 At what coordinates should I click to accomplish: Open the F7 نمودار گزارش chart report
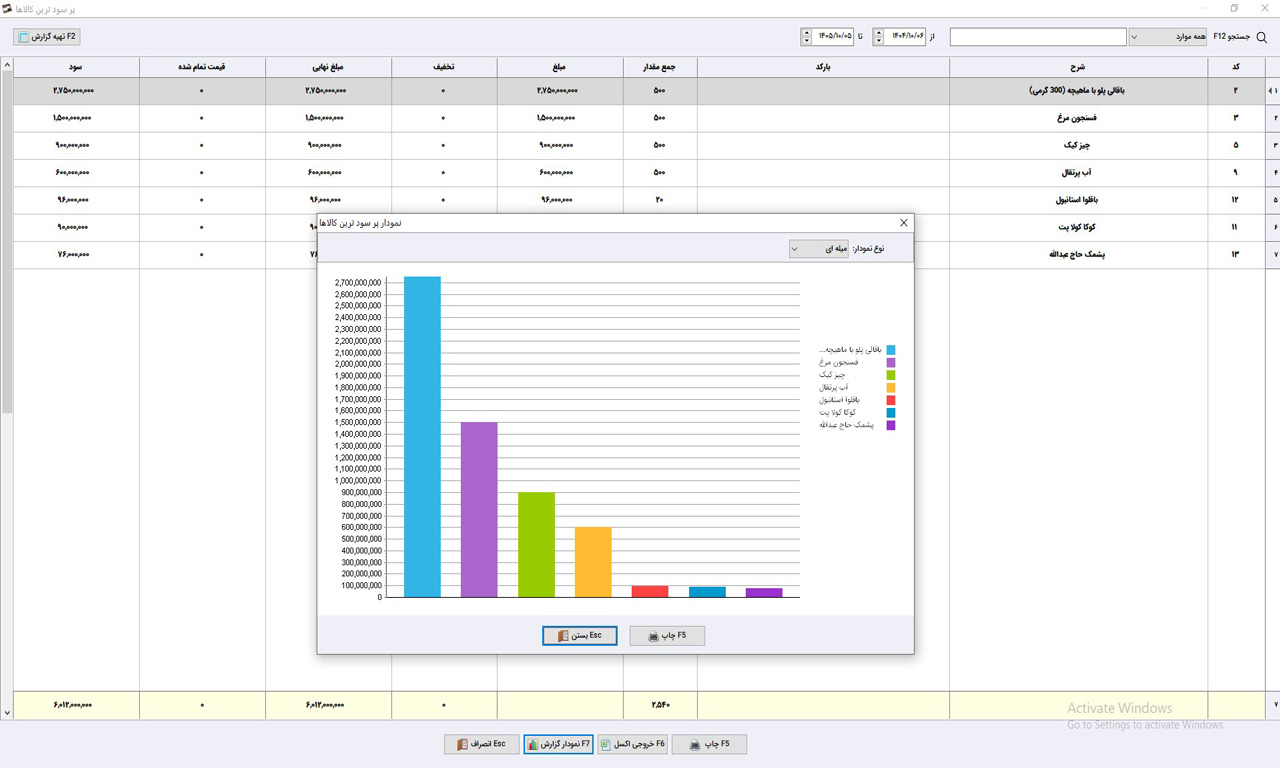tap(558, 745)
